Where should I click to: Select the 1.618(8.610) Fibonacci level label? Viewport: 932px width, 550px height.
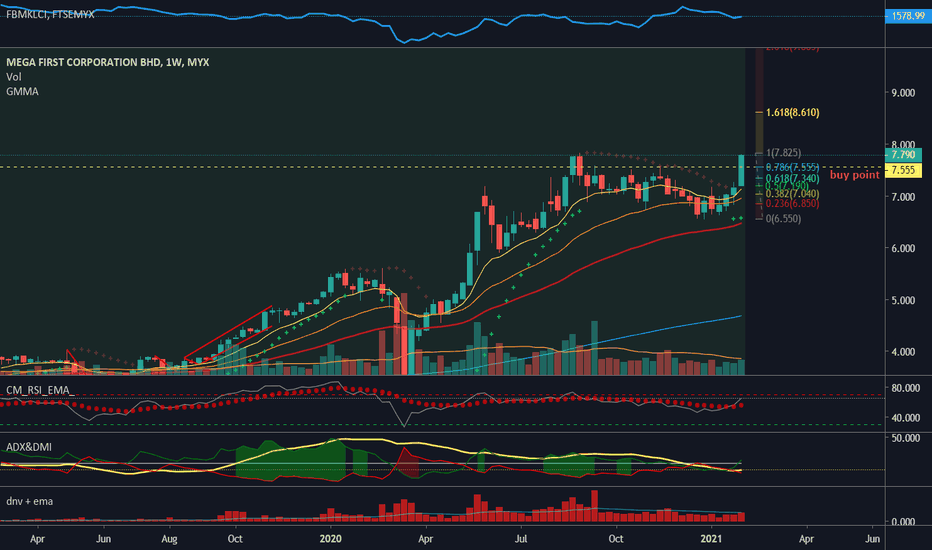792,112
